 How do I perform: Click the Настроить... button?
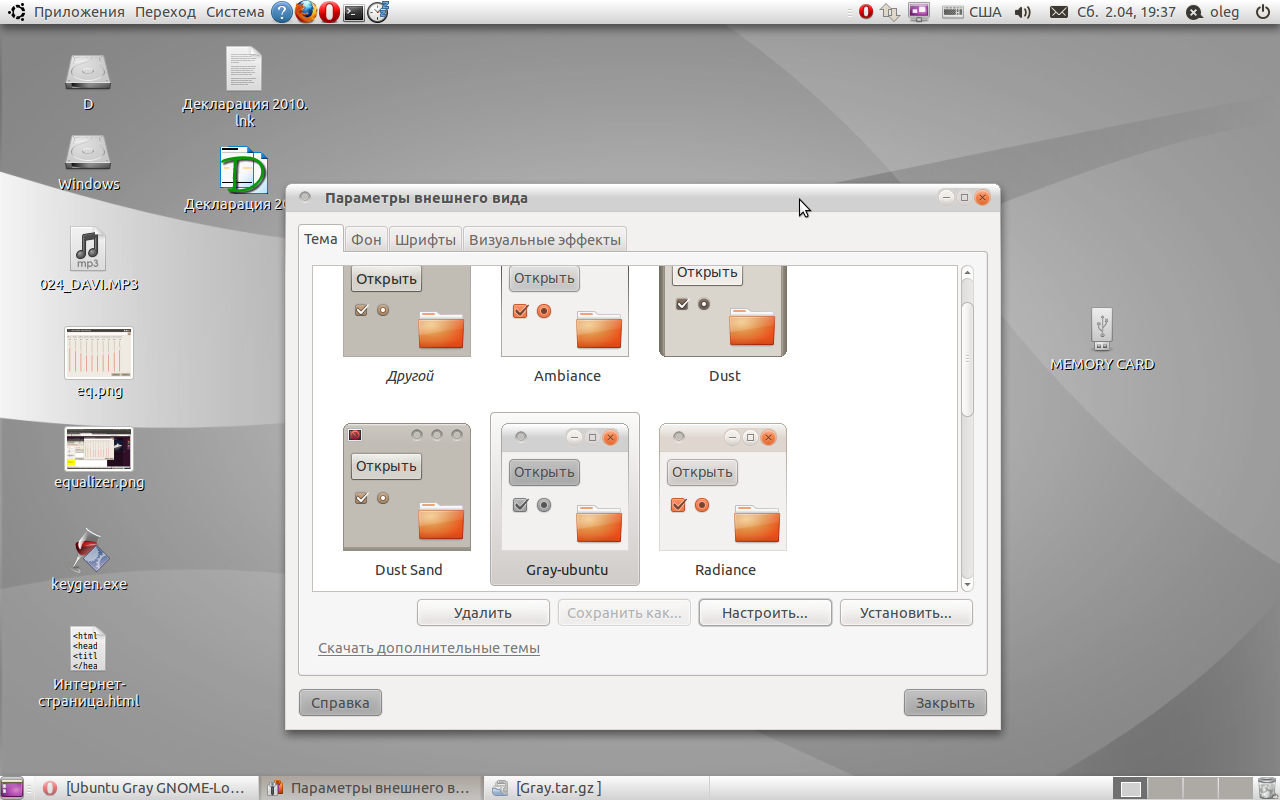pos(765,613)
